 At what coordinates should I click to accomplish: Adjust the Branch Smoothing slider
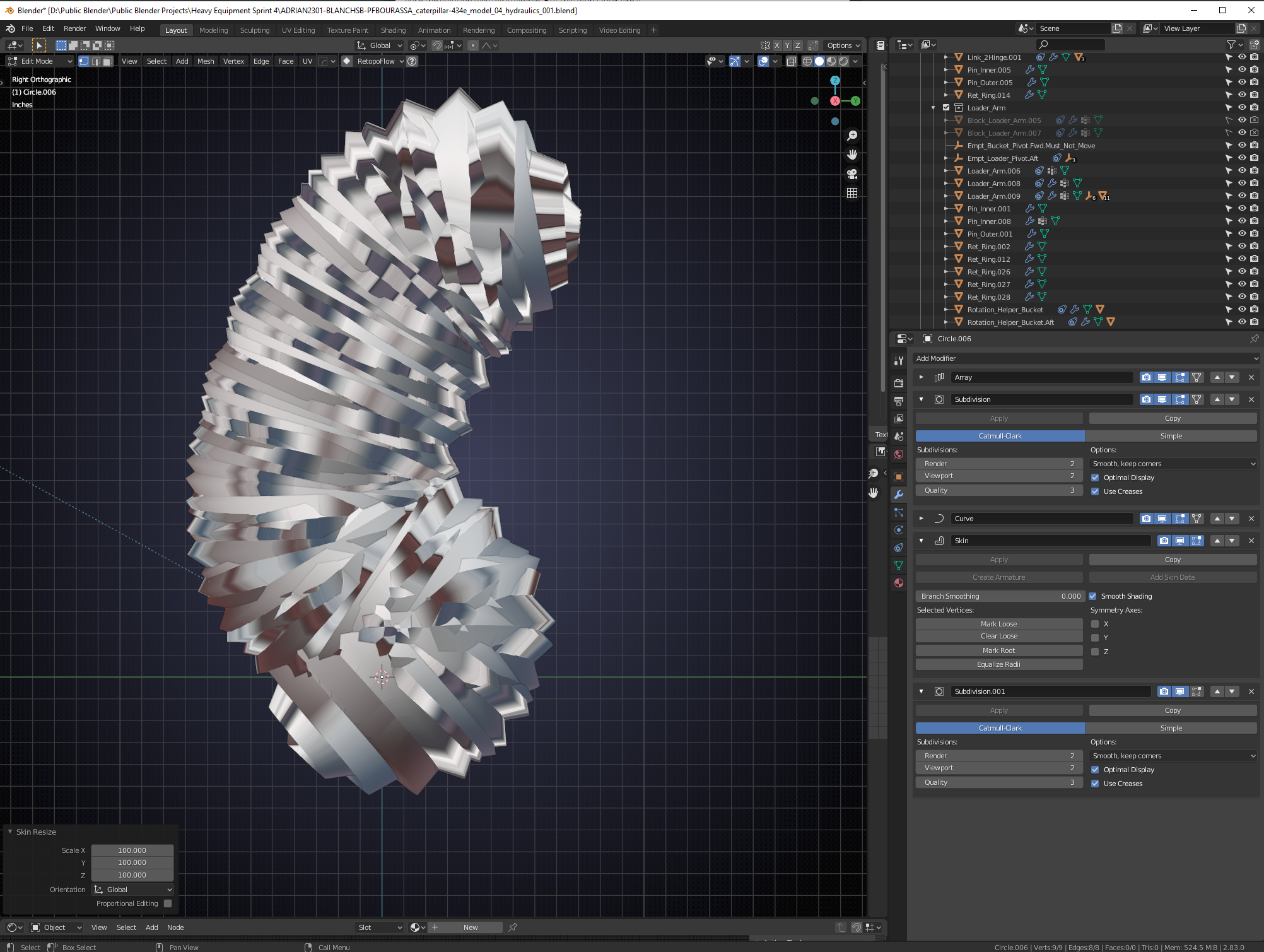coord(998,596)
